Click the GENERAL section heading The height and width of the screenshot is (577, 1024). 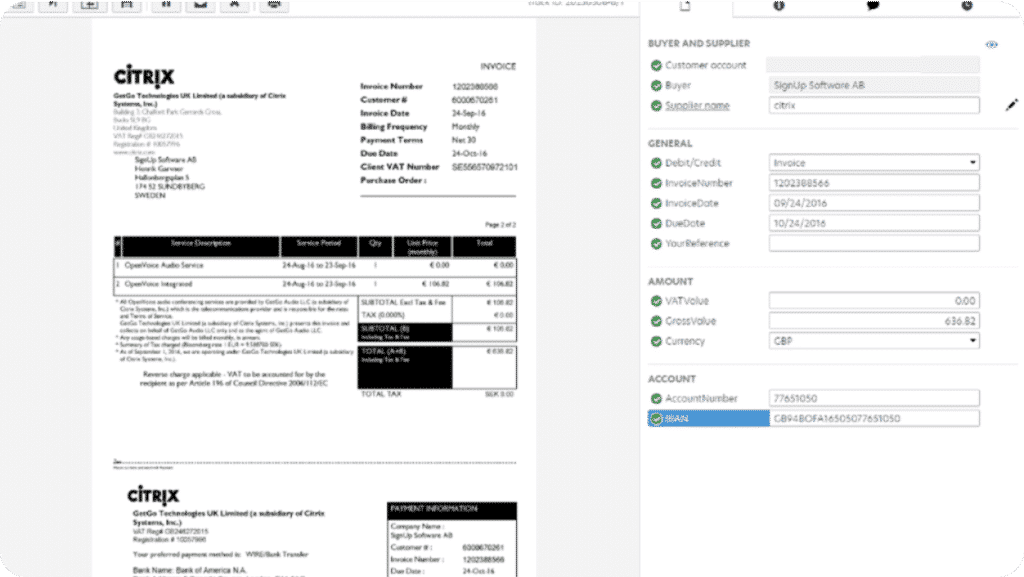(670, 144)
